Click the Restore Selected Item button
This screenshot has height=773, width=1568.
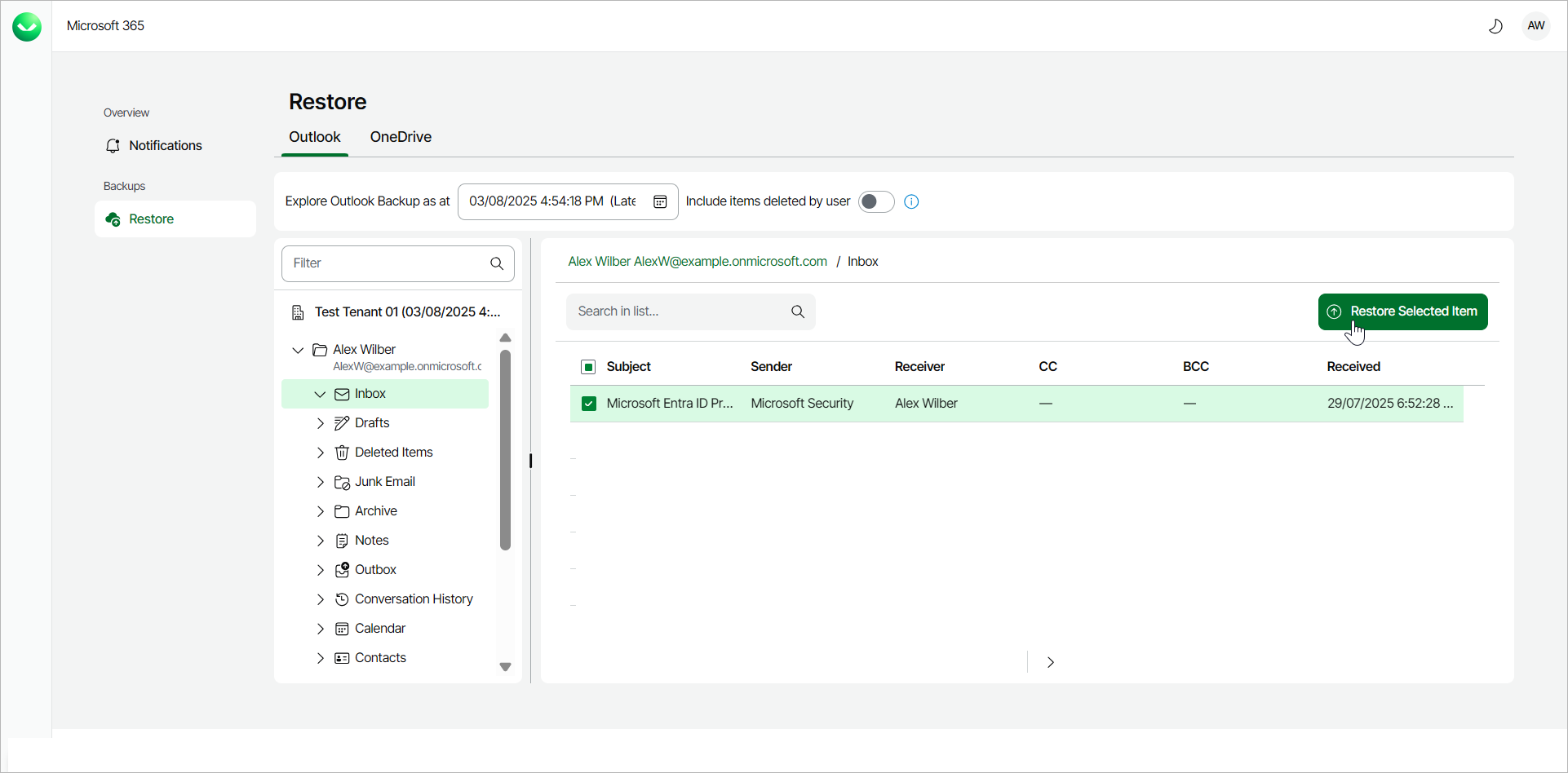point(1402,311)
